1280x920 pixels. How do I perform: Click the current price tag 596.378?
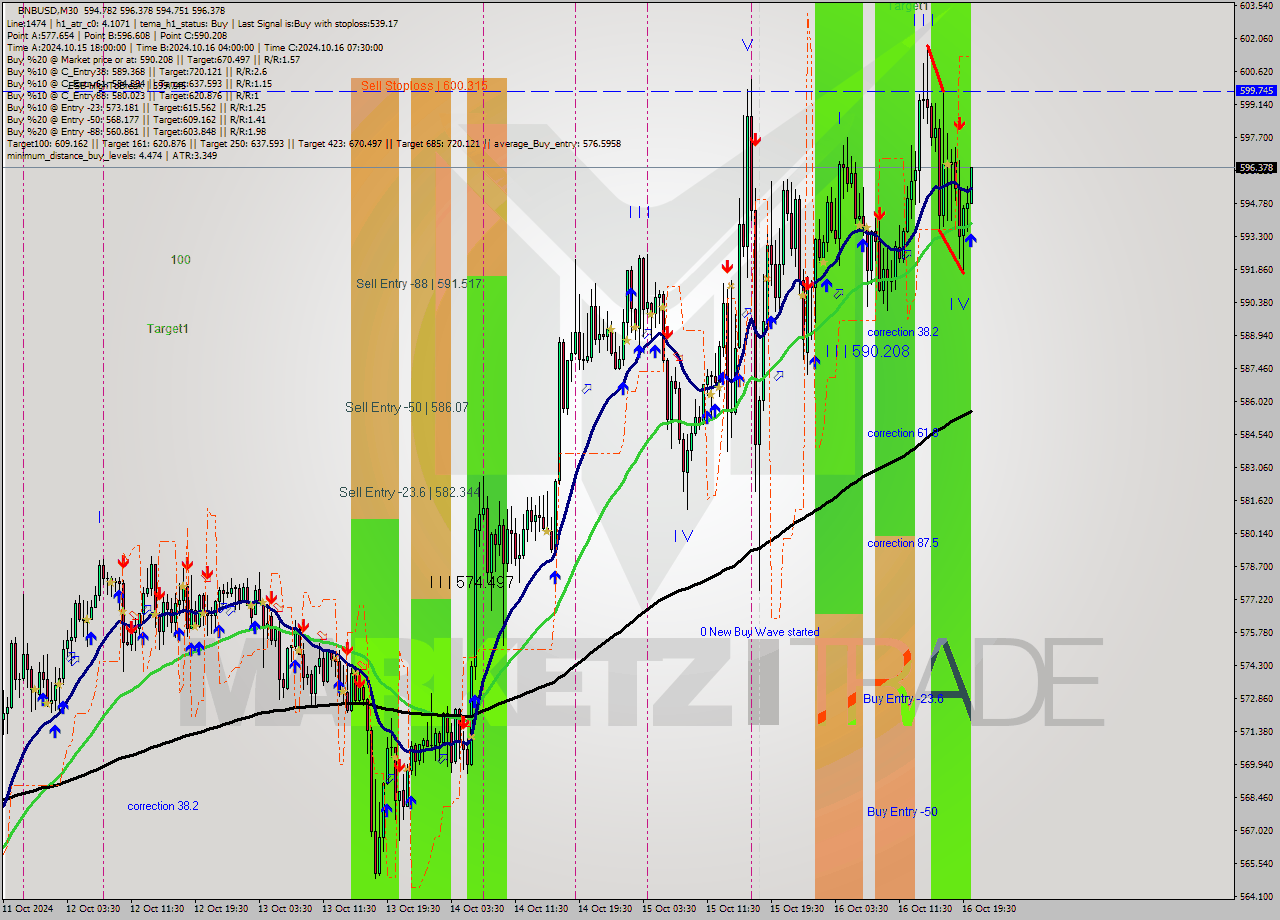1256,168
